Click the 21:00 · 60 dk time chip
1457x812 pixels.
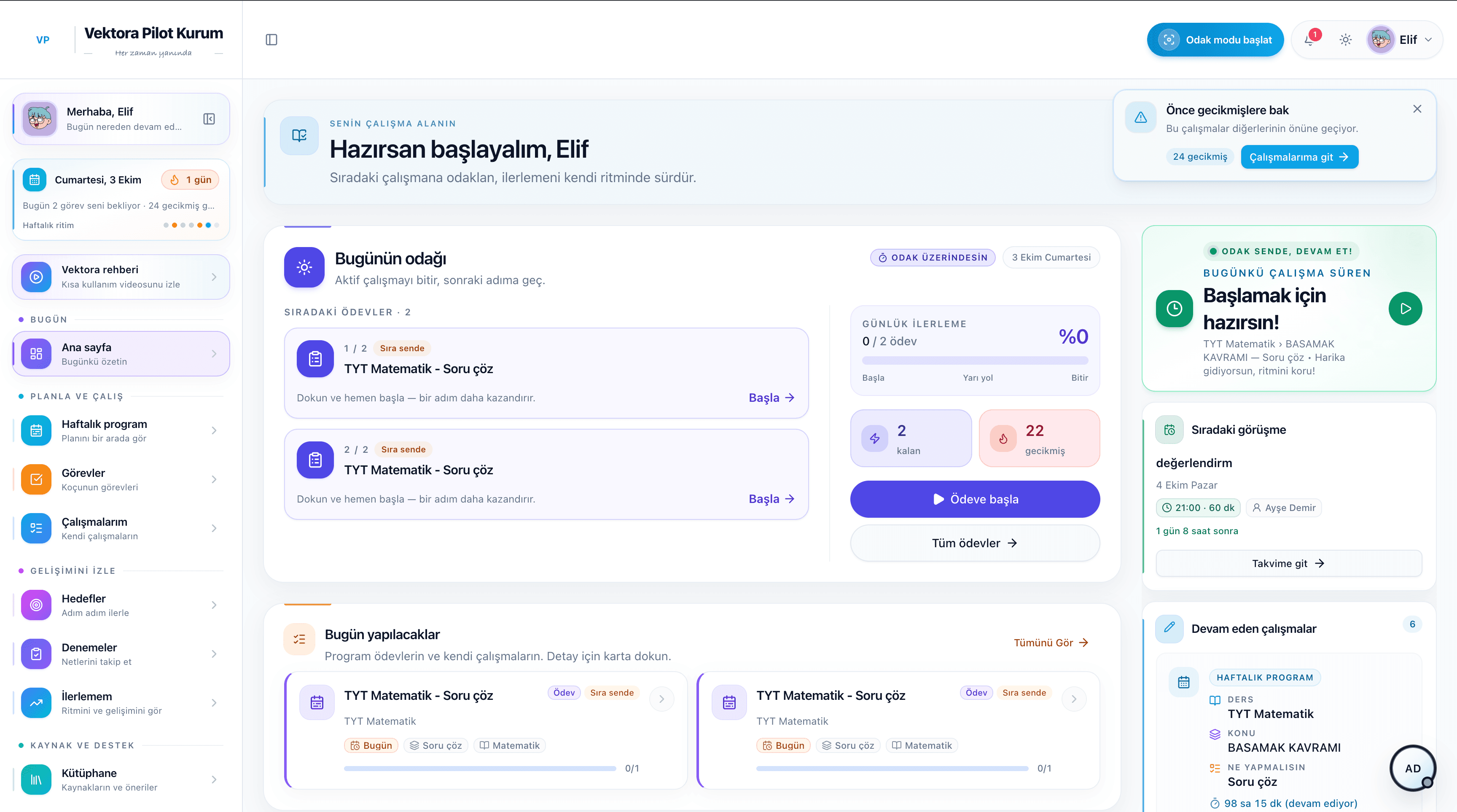pyautogui.click(x=1198, y=508)
